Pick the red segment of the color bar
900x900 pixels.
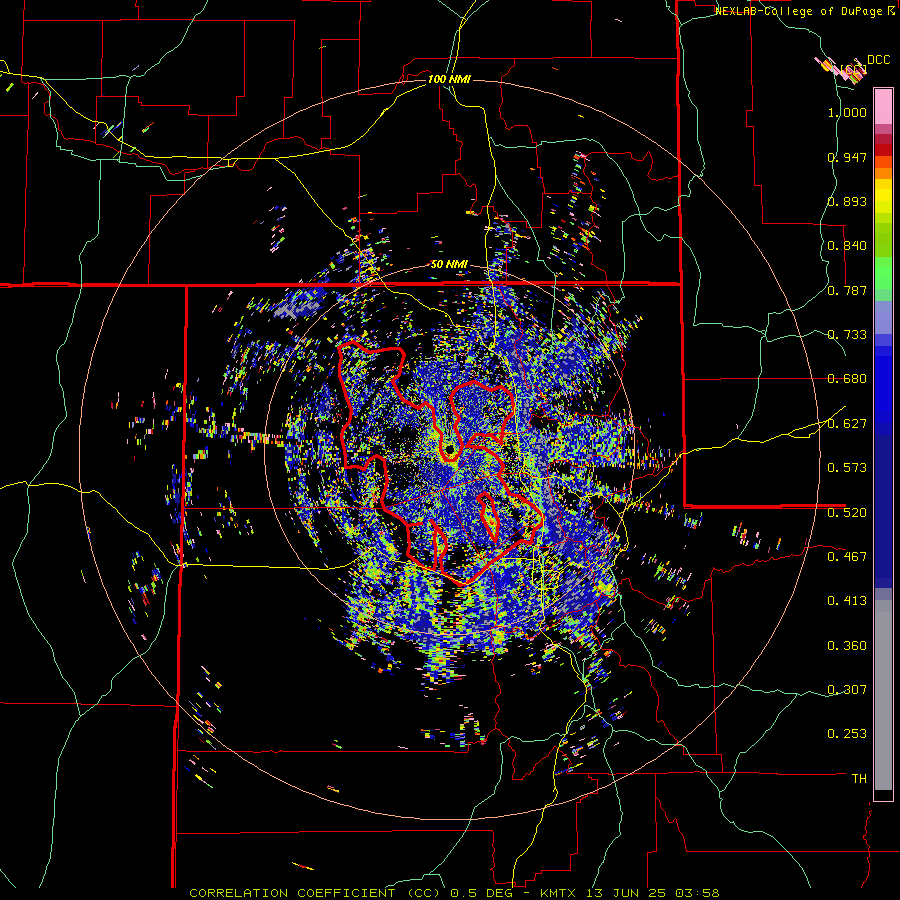(883, 150)
